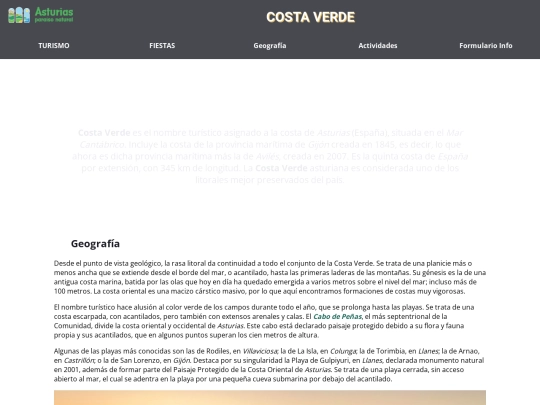The width and height of the screenshot is (540, 405).
Task: Click the sunset image below the text
Action: 270,397
